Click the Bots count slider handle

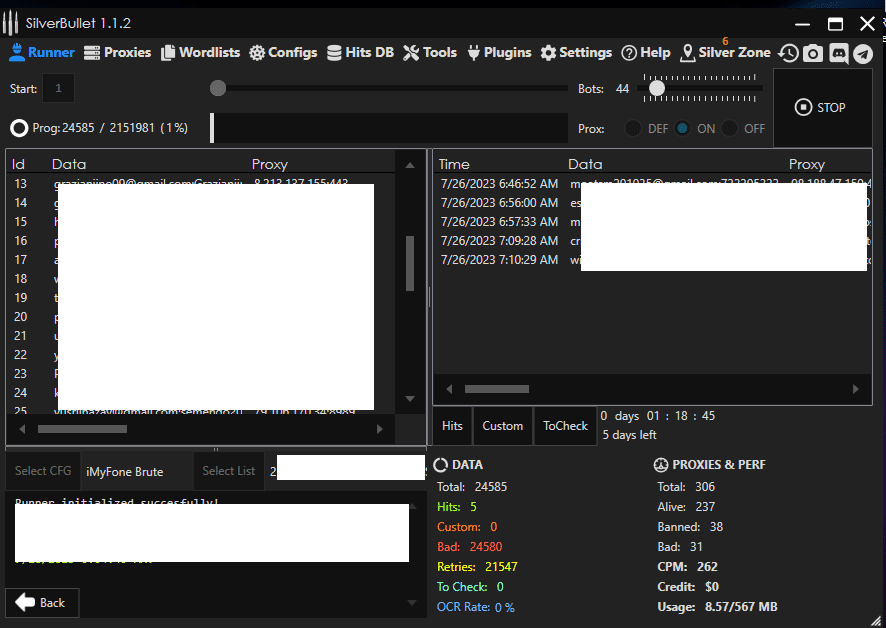tap(657, 88)
